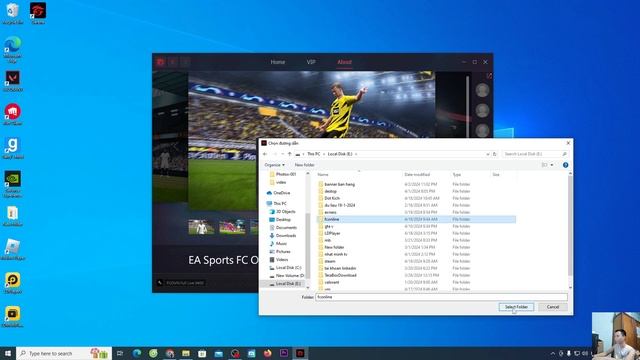The height and width of the screenshot is (360, 640).
Task: Select 'LDPlayer' folder in file list
Action: (416, 233)
